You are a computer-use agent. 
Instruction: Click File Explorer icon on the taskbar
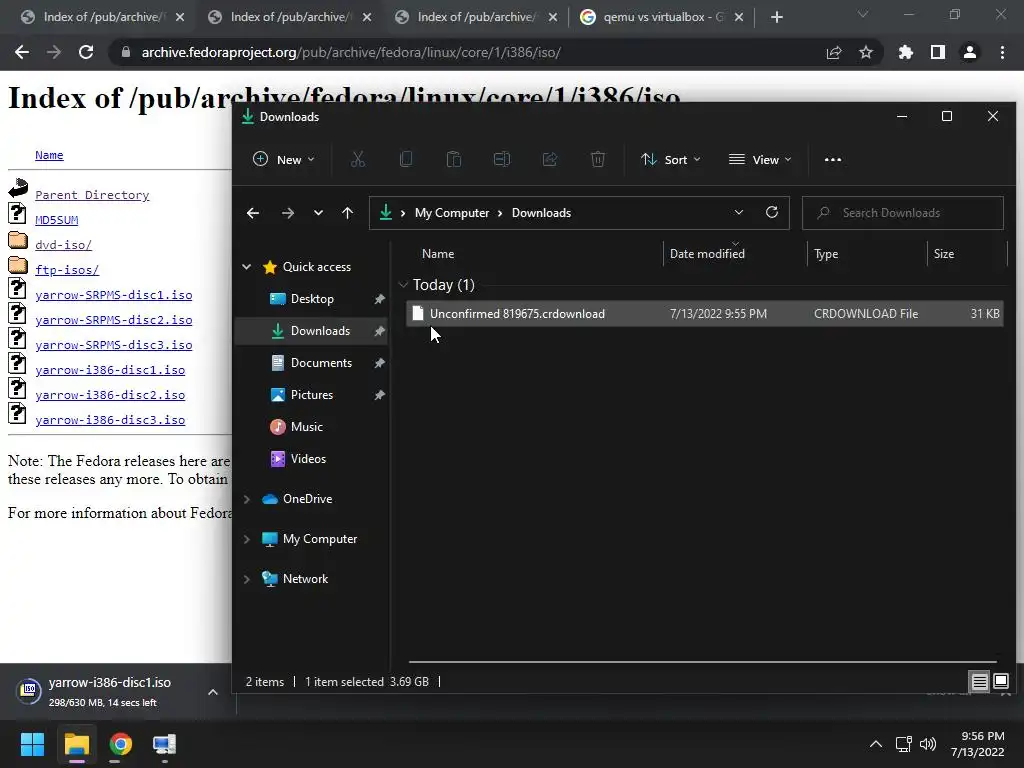coord(76,744)
